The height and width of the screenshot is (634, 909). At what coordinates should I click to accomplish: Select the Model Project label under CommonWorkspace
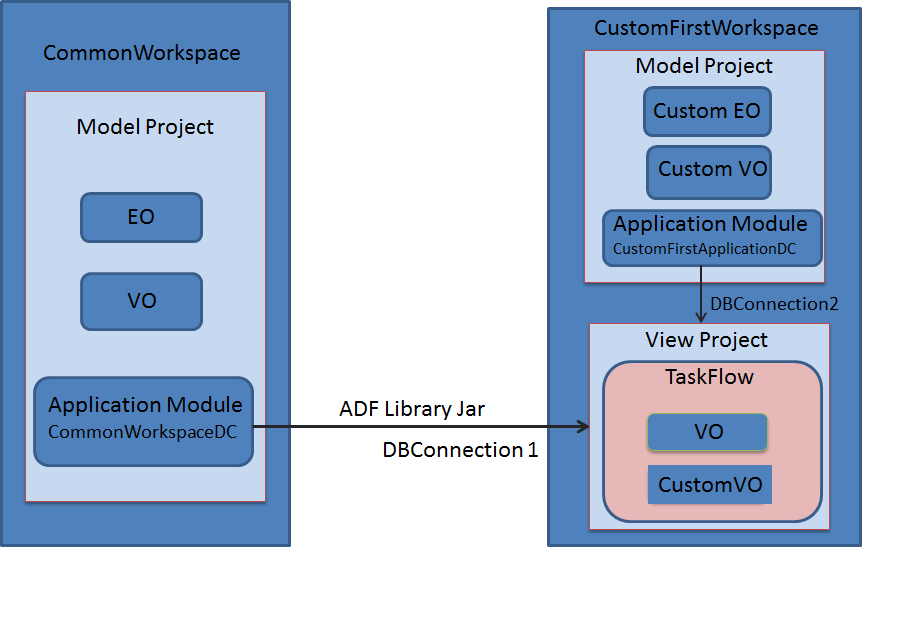[x=145, y=127]
